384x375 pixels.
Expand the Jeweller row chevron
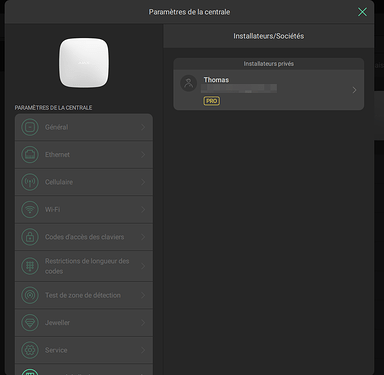[x=143, y=323]
